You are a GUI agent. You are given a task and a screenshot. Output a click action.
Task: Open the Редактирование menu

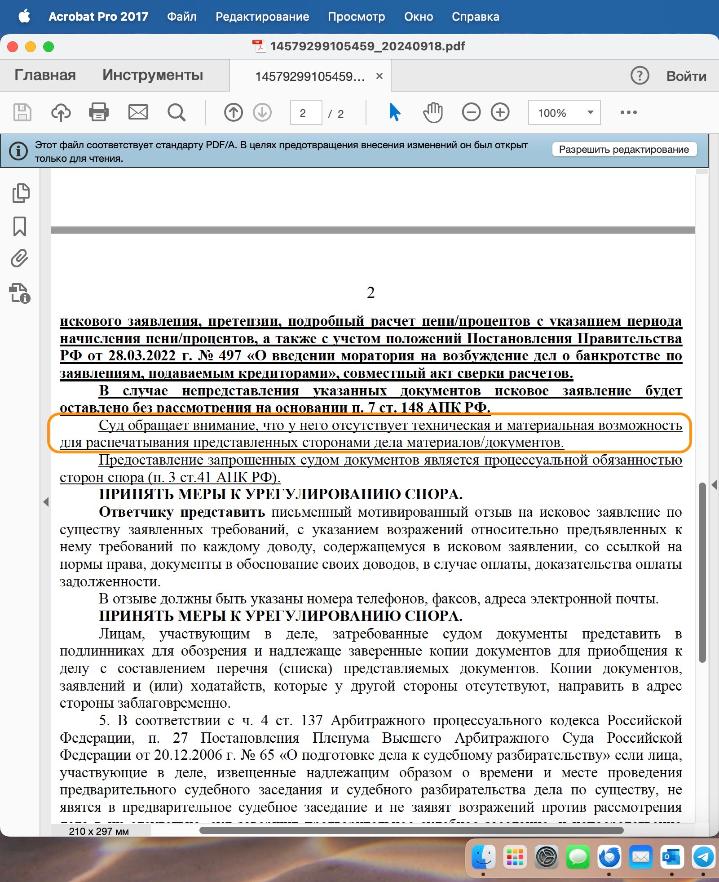pyautogui.click(x=262, y=16)
